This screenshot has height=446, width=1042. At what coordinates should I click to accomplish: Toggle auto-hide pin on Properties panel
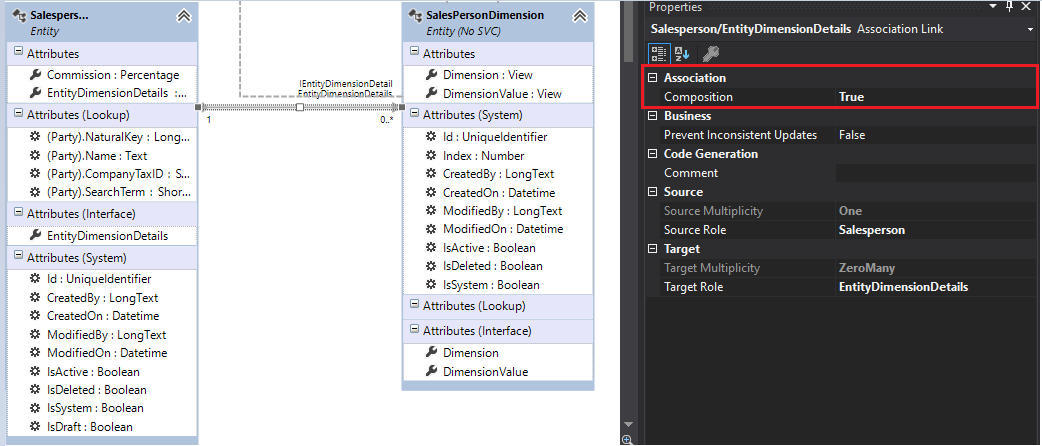pos(1010,6)
